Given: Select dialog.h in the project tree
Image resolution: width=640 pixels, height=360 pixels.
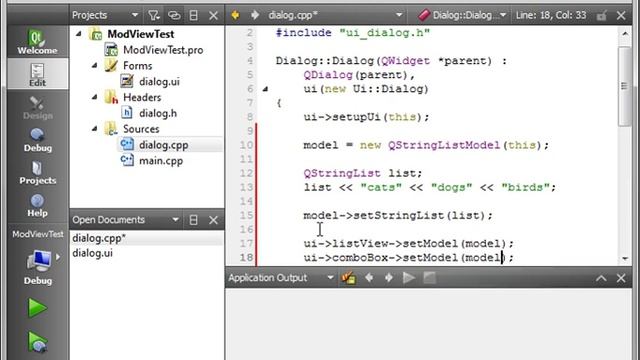Looking at the screenshot, I should click(158, 113).
